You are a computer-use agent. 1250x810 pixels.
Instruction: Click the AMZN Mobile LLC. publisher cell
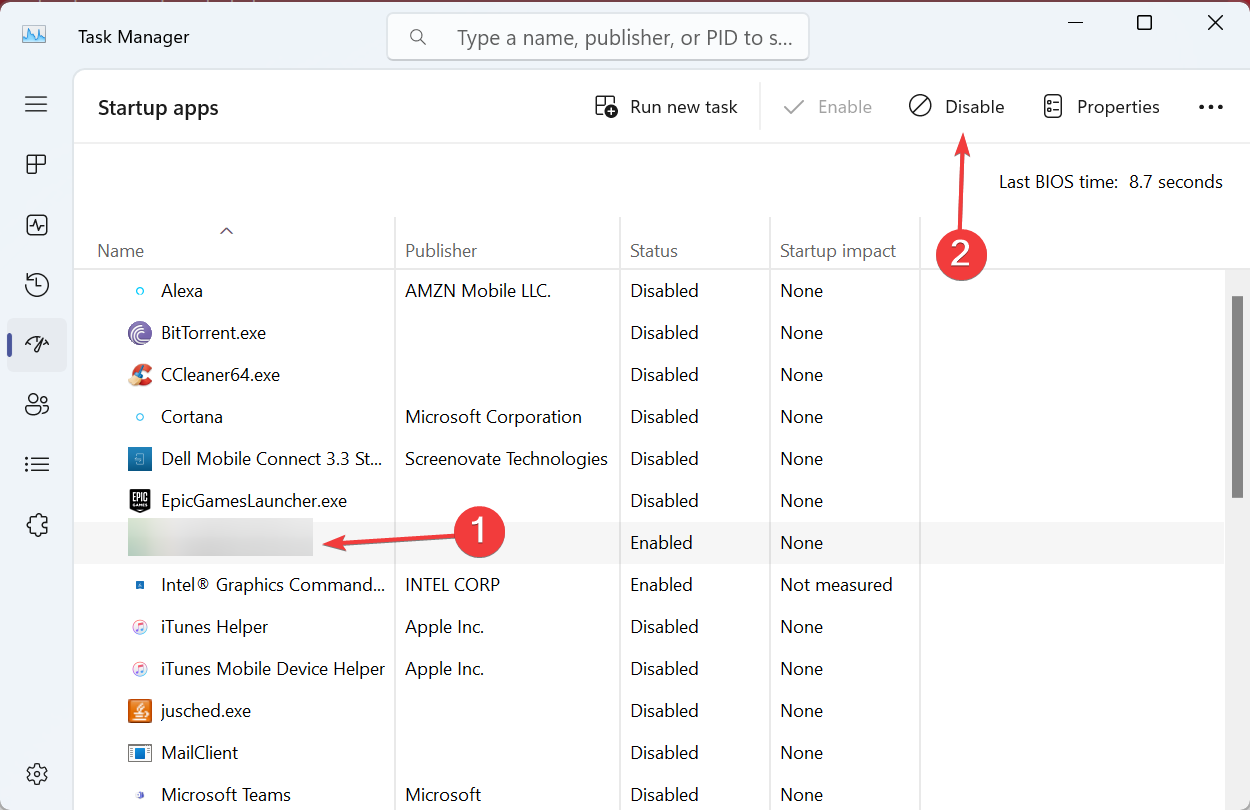pyautogui.click(x=478, y=291)
